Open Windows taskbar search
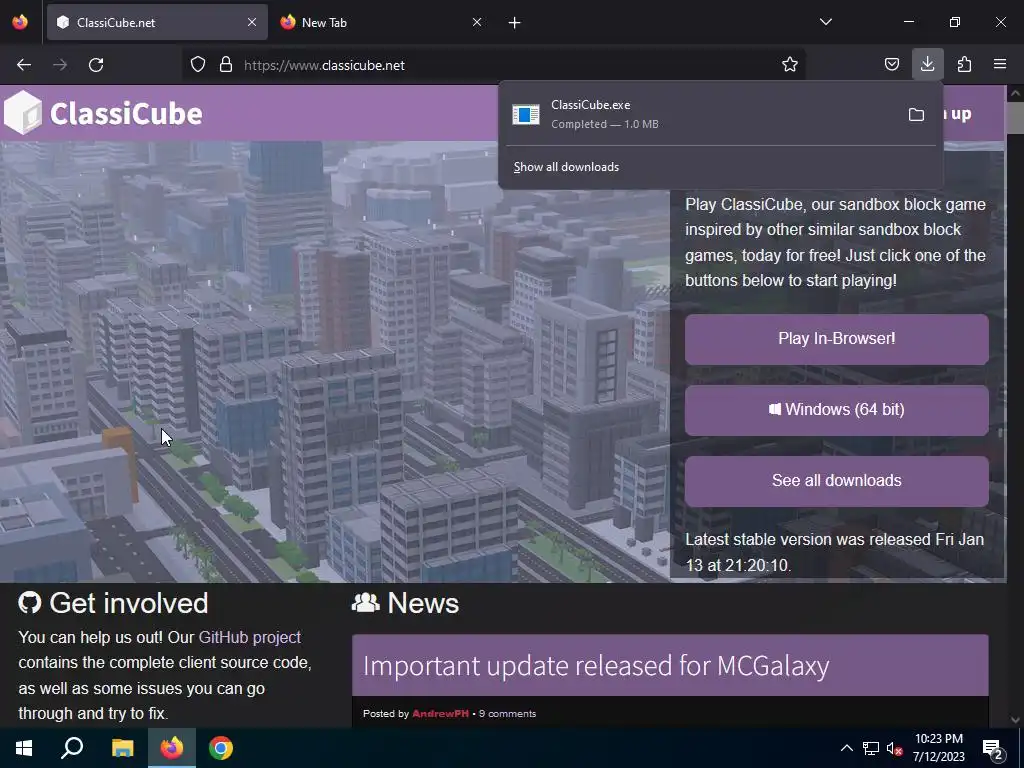Screen dimensions: 1024x768 pyautogui.click(x=72, y=748)
